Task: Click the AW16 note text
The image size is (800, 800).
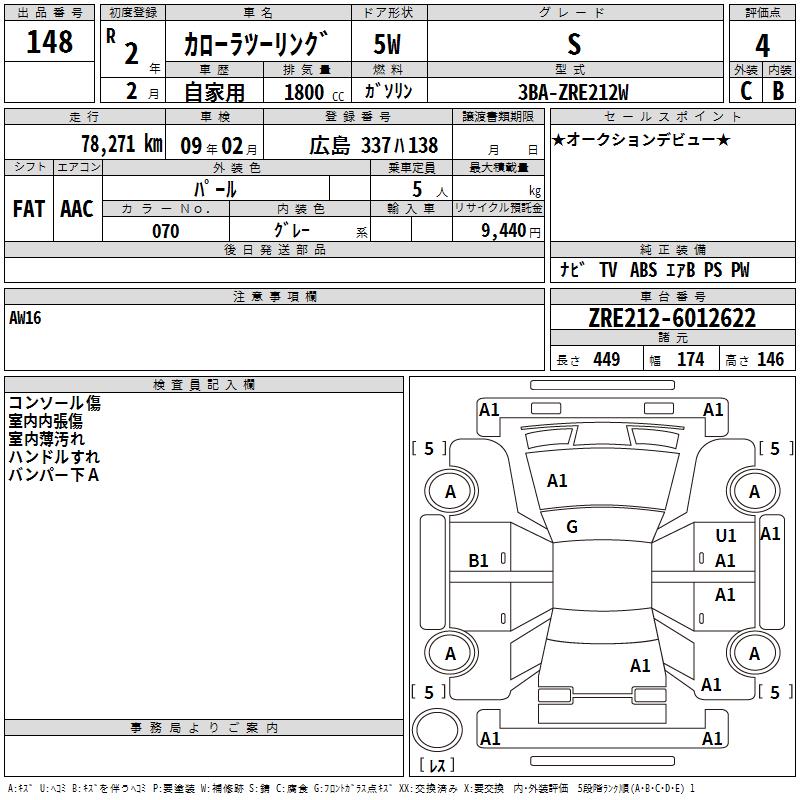Action: pos(25,318)
